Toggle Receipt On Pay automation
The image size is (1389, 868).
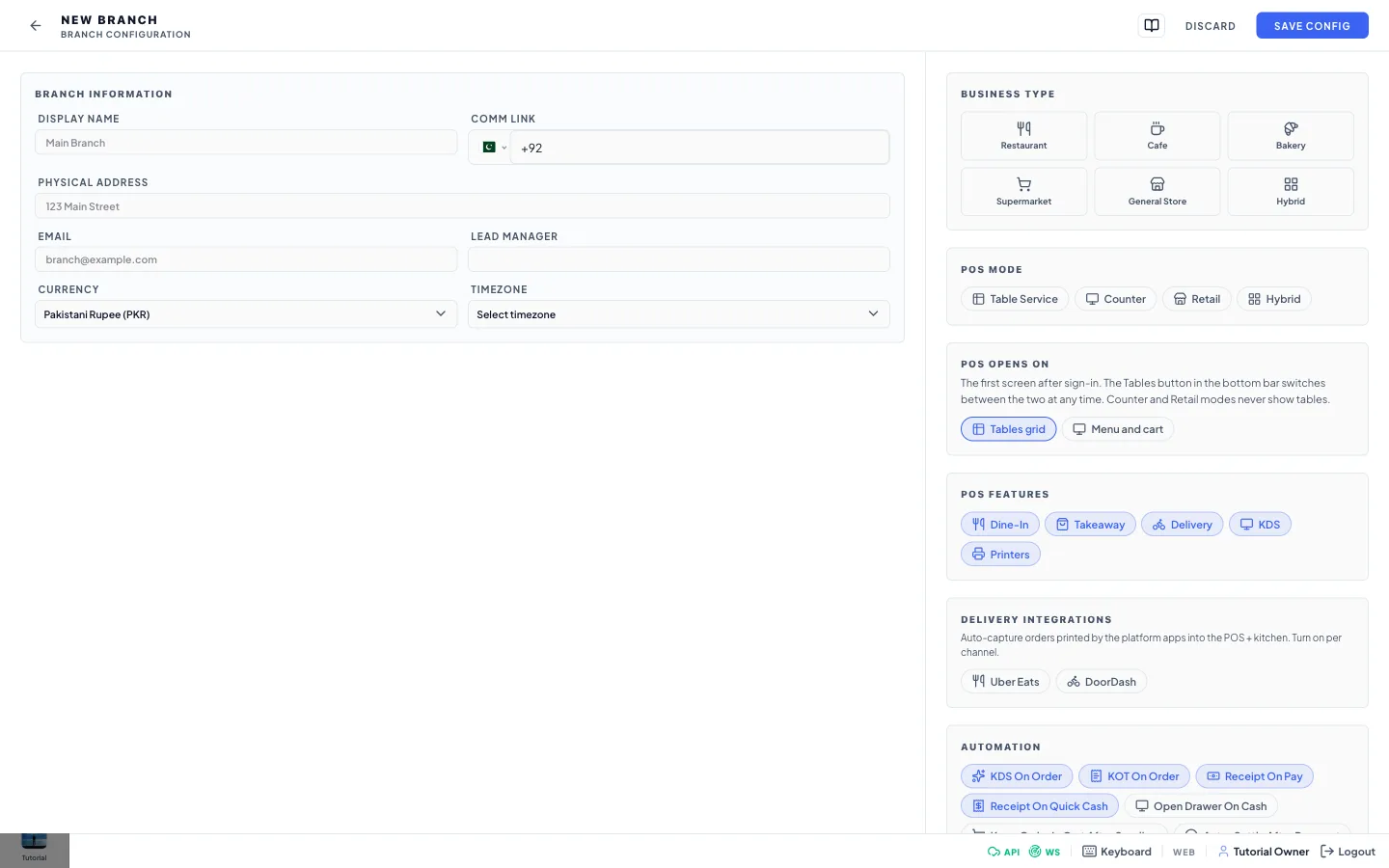[x=1254, y=776]
